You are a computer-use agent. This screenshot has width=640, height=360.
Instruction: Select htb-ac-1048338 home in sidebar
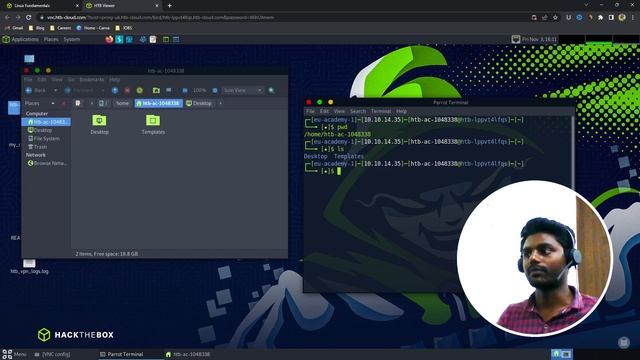46,122
